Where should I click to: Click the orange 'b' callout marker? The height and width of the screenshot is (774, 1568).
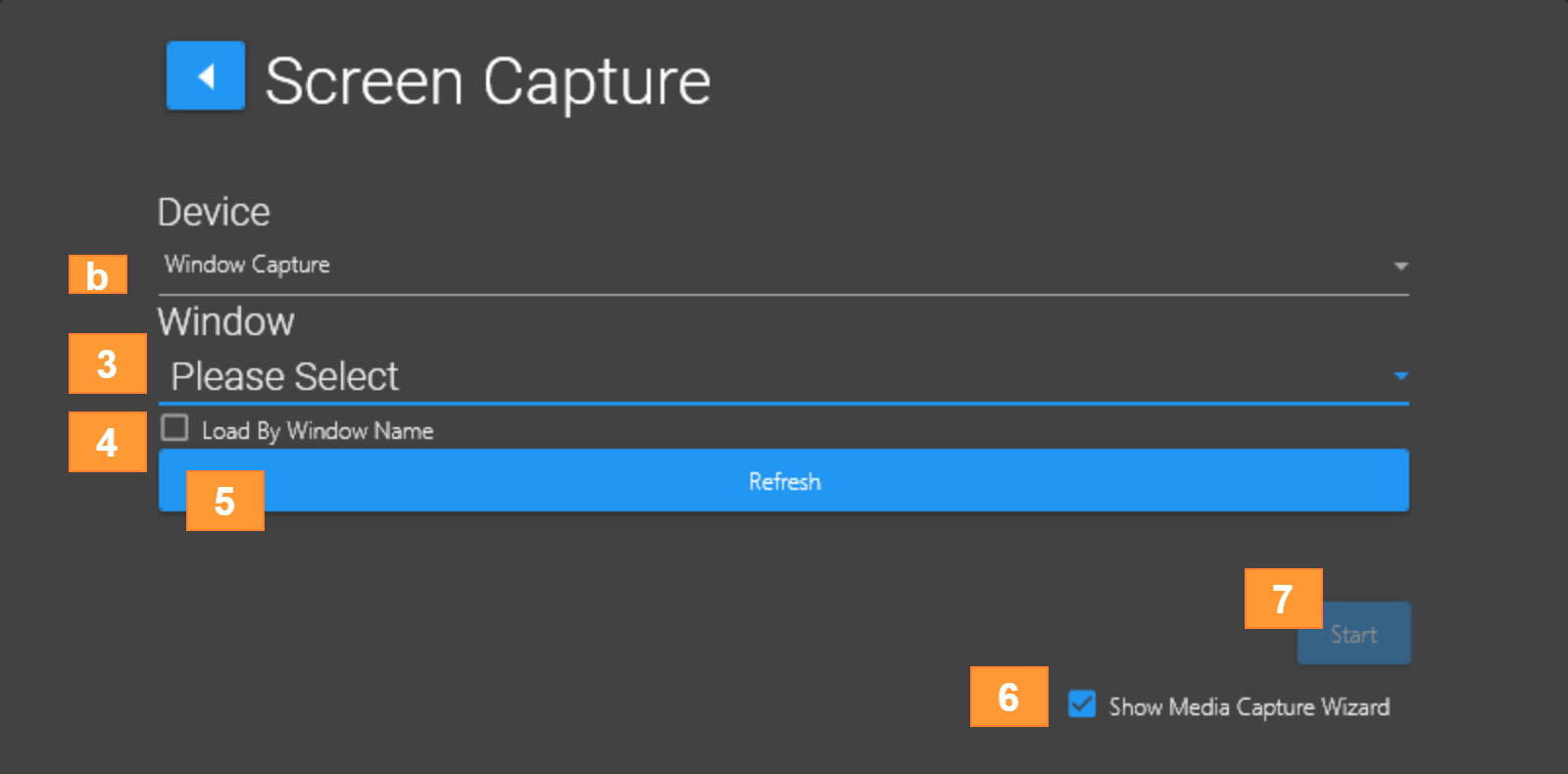(x=98, y=274)
